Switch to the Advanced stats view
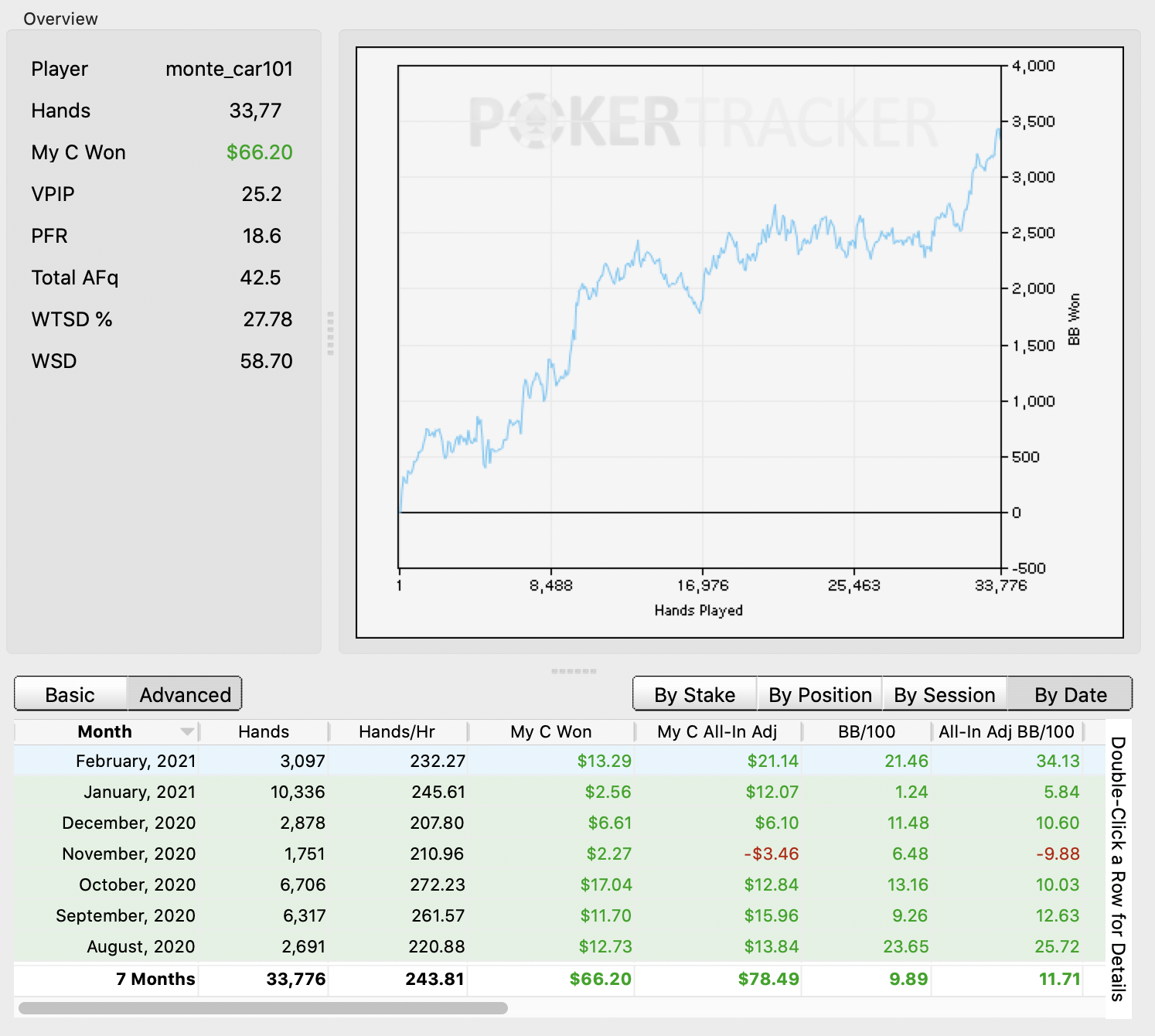This screenshot has width=1155, height=1036. pos(185,694)
